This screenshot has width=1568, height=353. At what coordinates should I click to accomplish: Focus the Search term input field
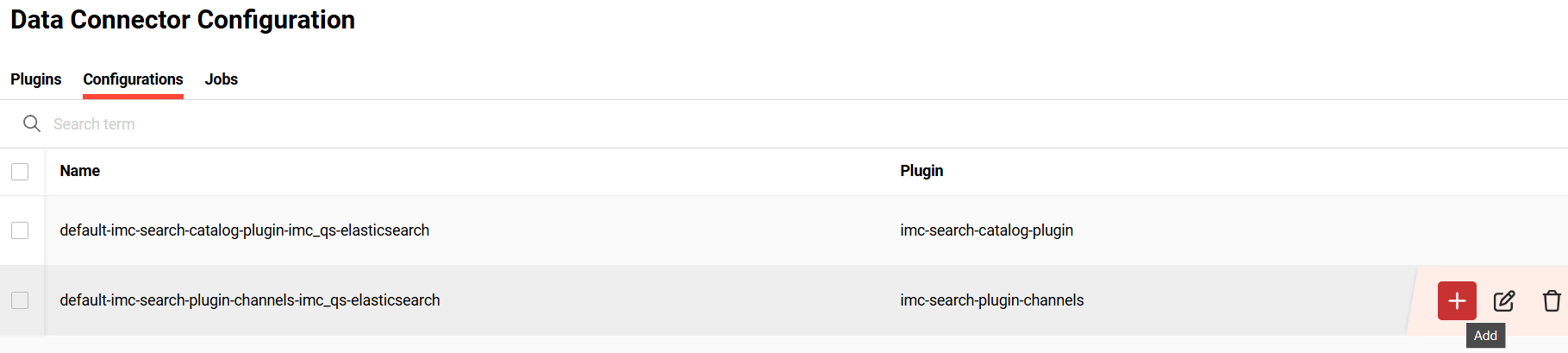tap(345, 124)
